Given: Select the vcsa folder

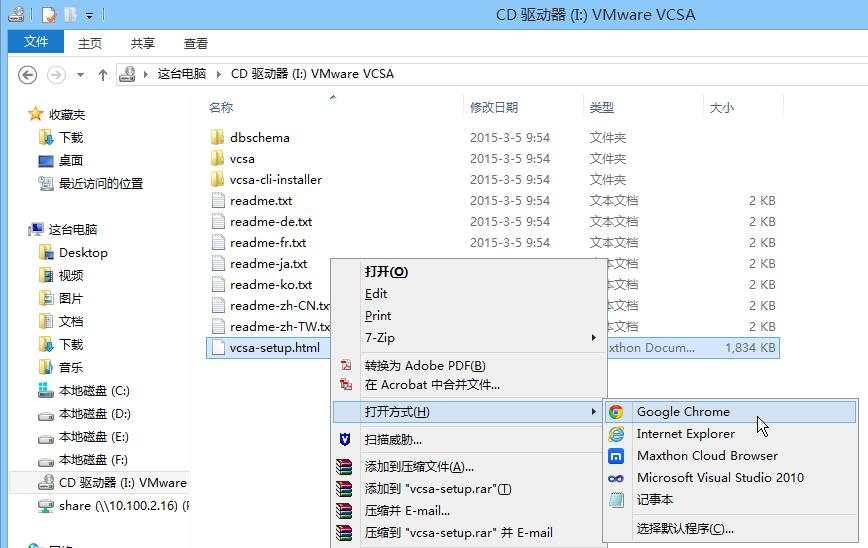Looking at the screenshot, I should pos(242,158).
